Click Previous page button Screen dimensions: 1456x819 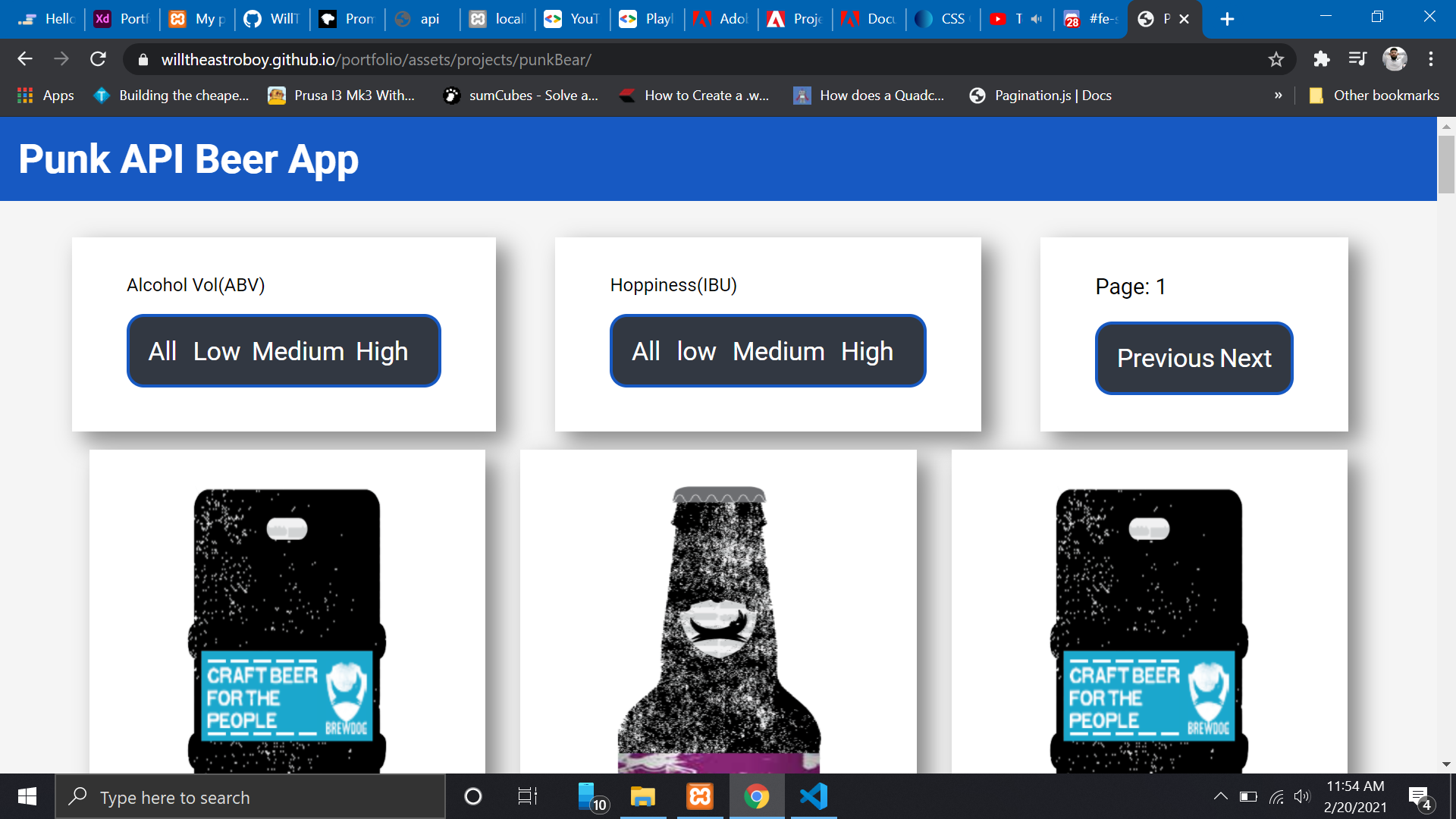pos(1166,359)
